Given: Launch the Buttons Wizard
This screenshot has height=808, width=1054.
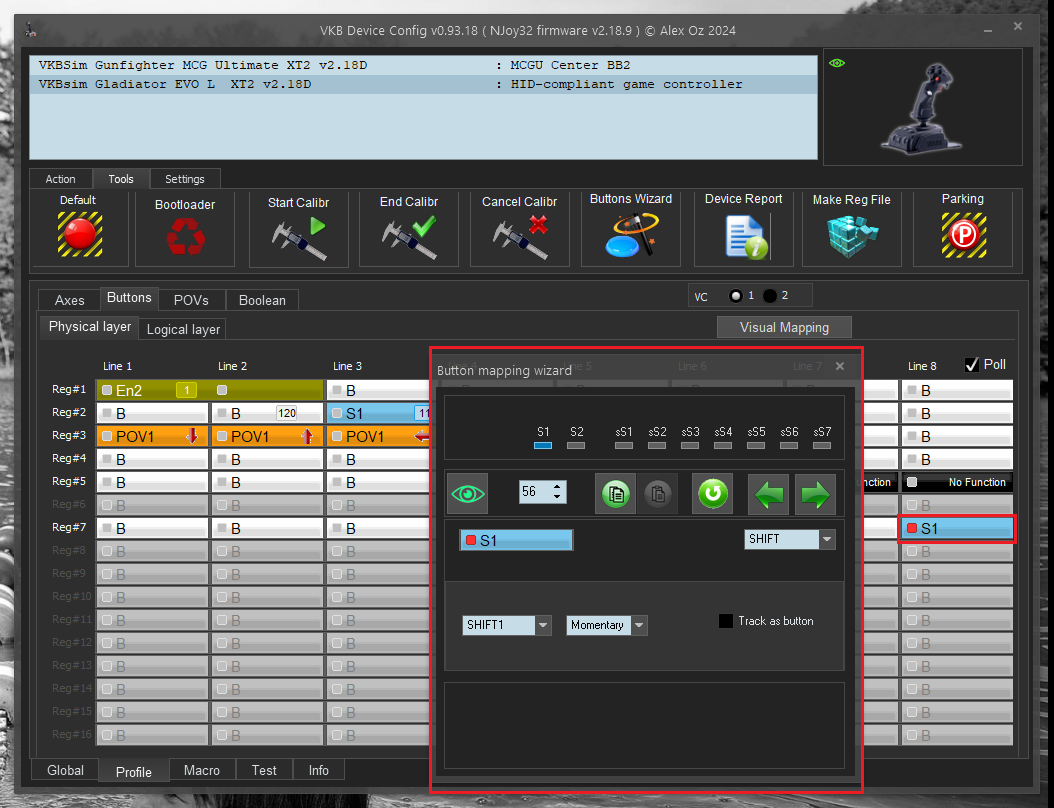Looking at the screenshot, I should point(630,236).
